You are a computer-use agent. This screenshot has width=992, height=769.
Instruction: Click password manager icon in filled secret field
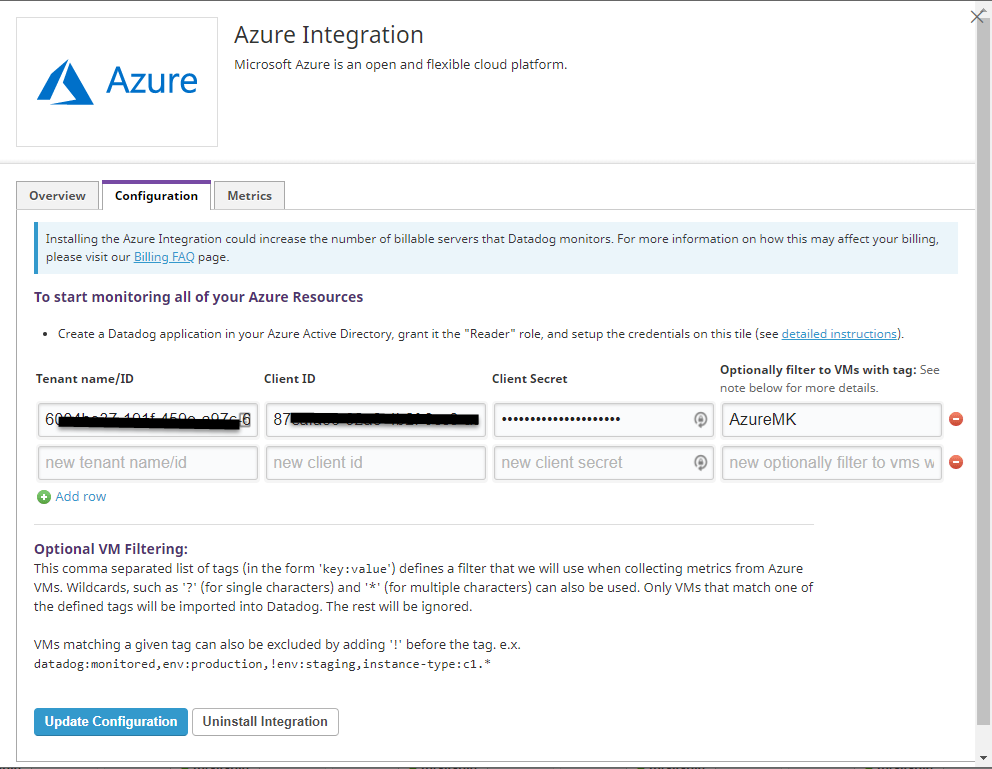click(700, 419)
